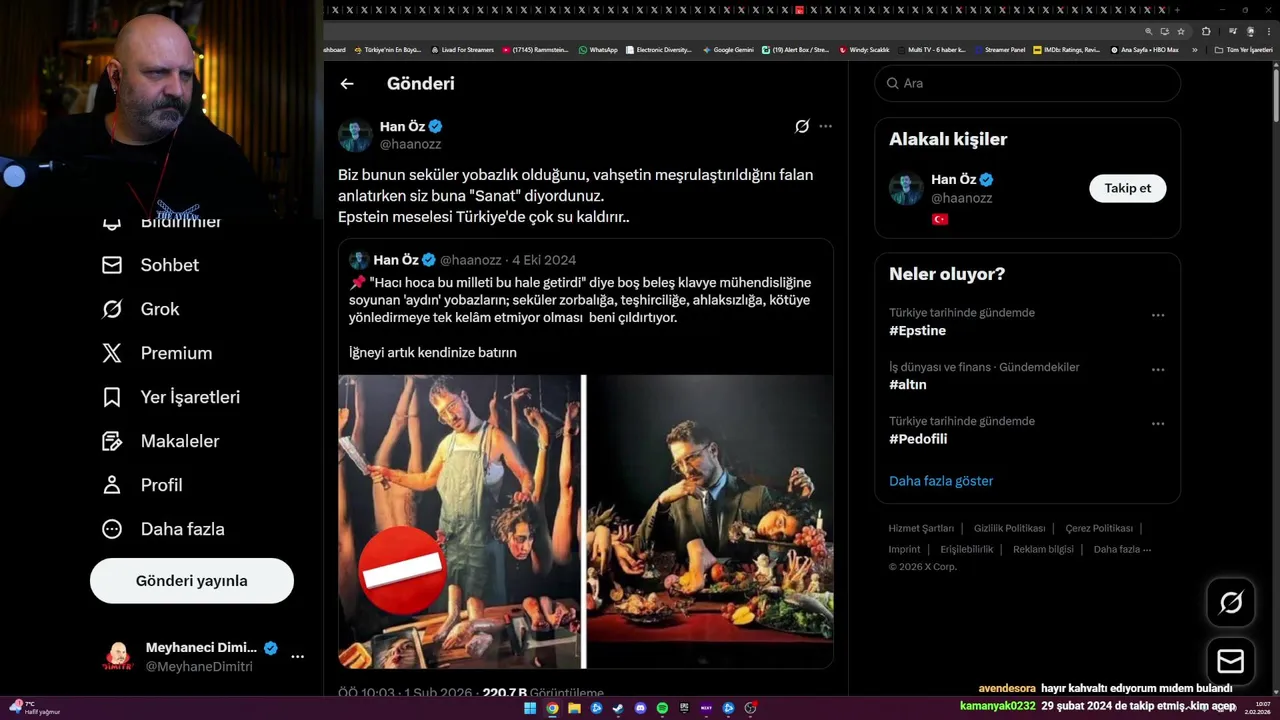Image resolution: width=1280 pixels, height=720 pixels.
Task: Click the Meyhaneci Dimitri account avatar
Action: (118, 657)
